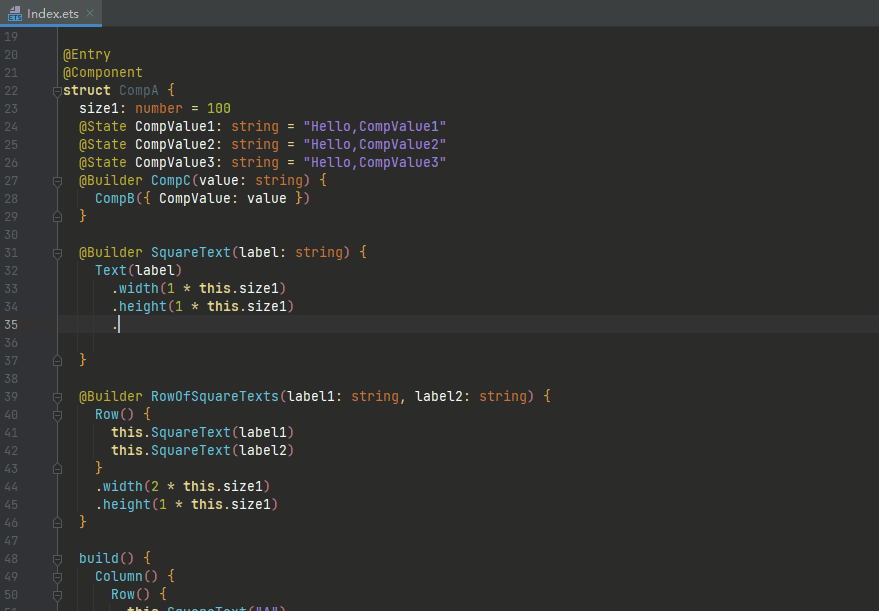
Task: Click .height call on line 45
Action: 187,504
